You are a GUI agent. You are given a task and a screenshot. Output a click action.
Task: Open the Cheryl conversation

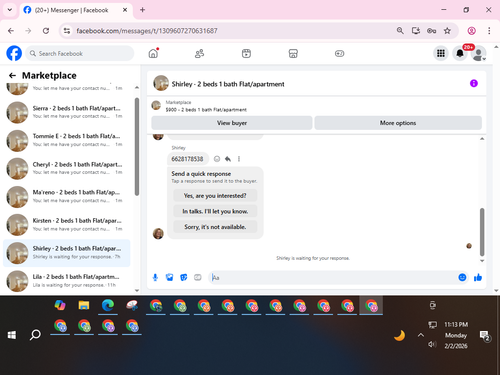pos(67,168)
